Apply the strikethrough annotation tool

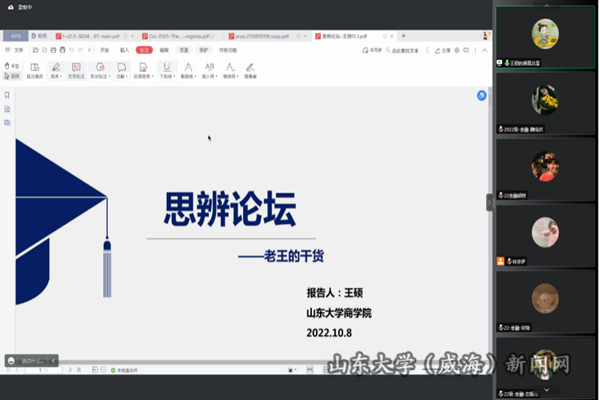tap(188, 67)
